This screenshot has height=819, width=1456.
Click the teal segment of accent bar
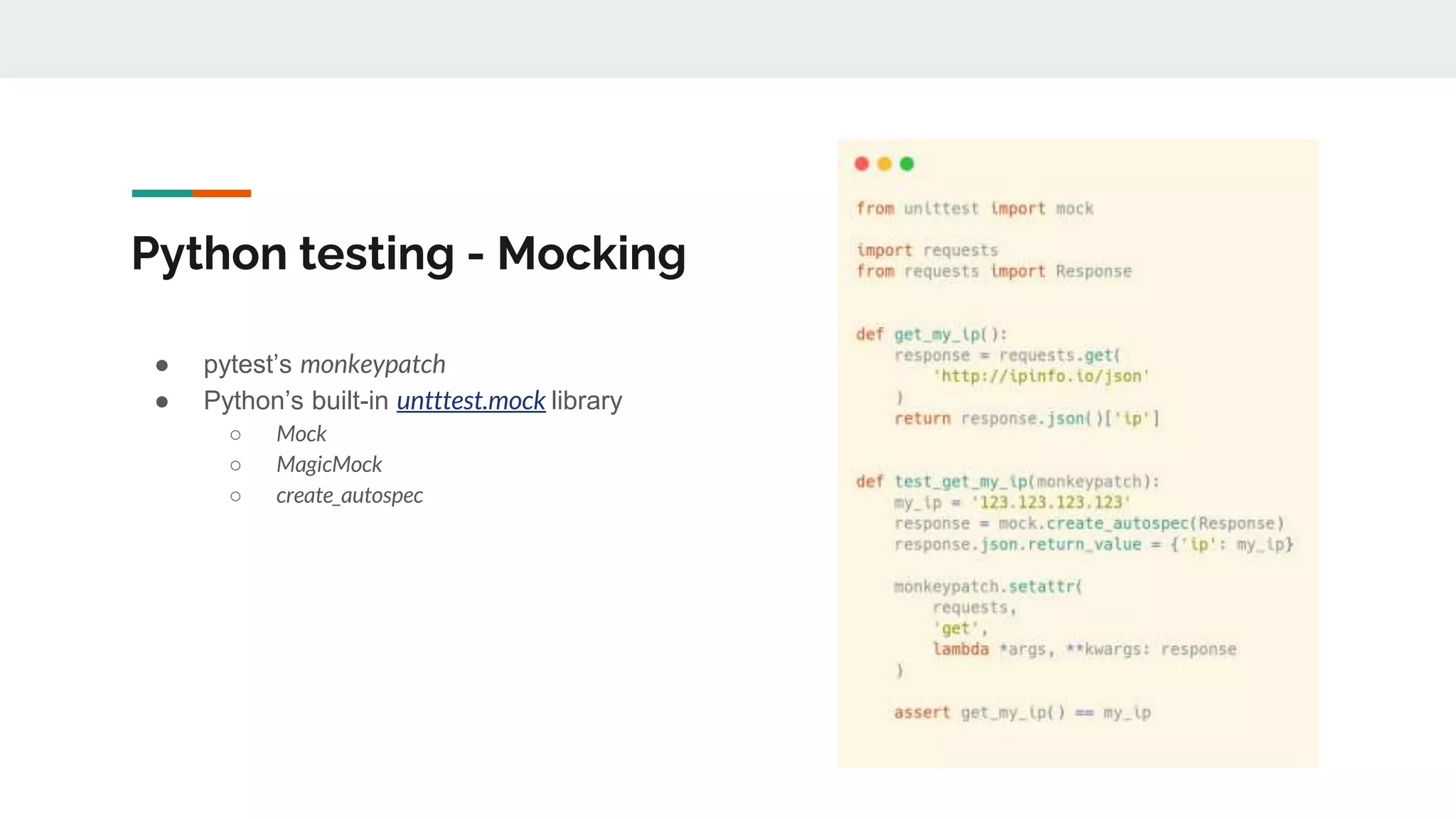(161, 193)
